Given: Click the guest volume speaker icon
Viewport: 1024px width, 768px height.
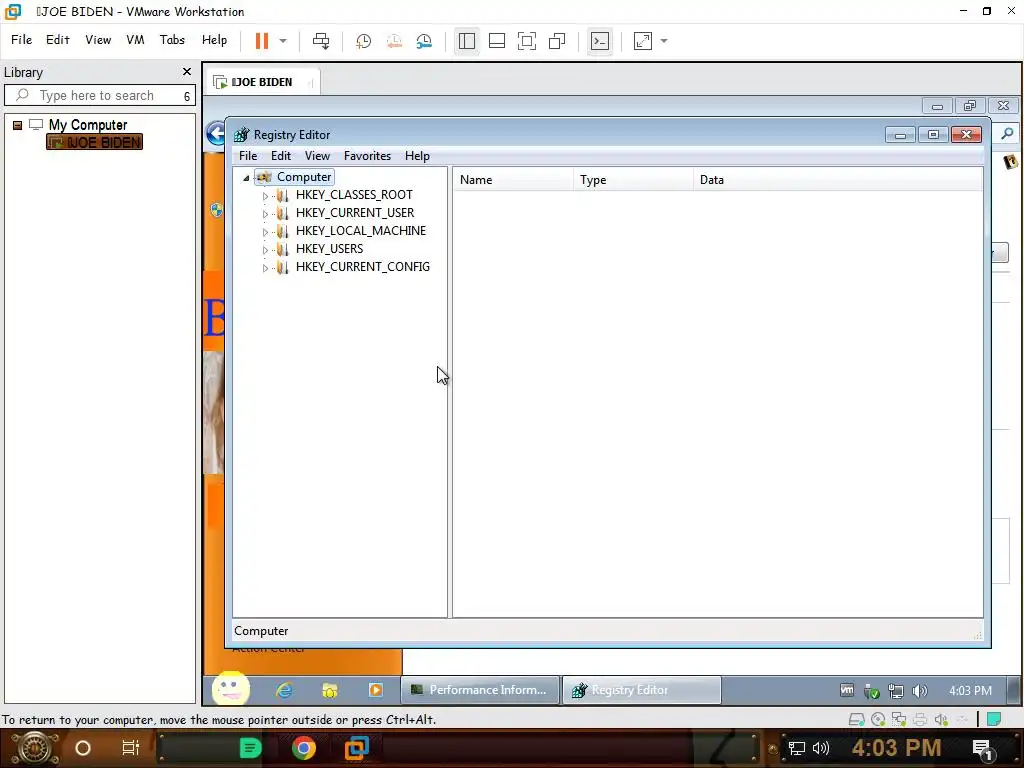Looking at the screenshot, I should coord(920,691).
